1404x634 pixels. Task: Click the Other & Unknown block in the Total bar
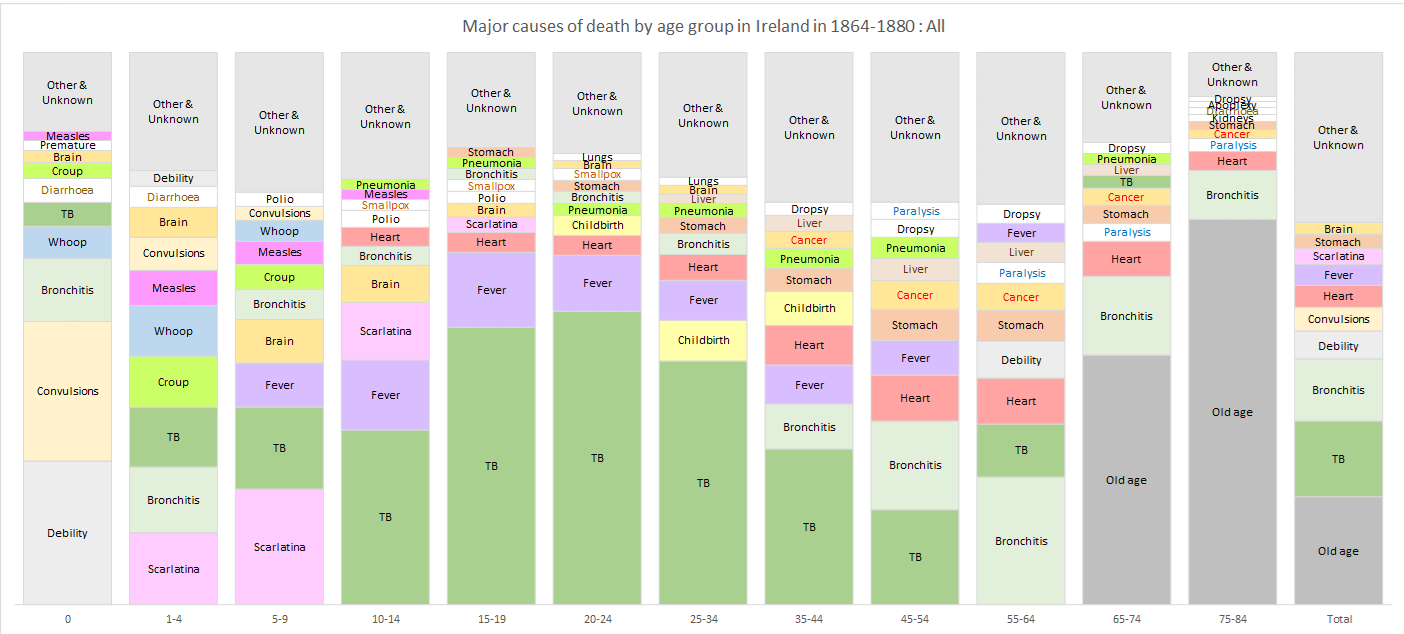1338,137
